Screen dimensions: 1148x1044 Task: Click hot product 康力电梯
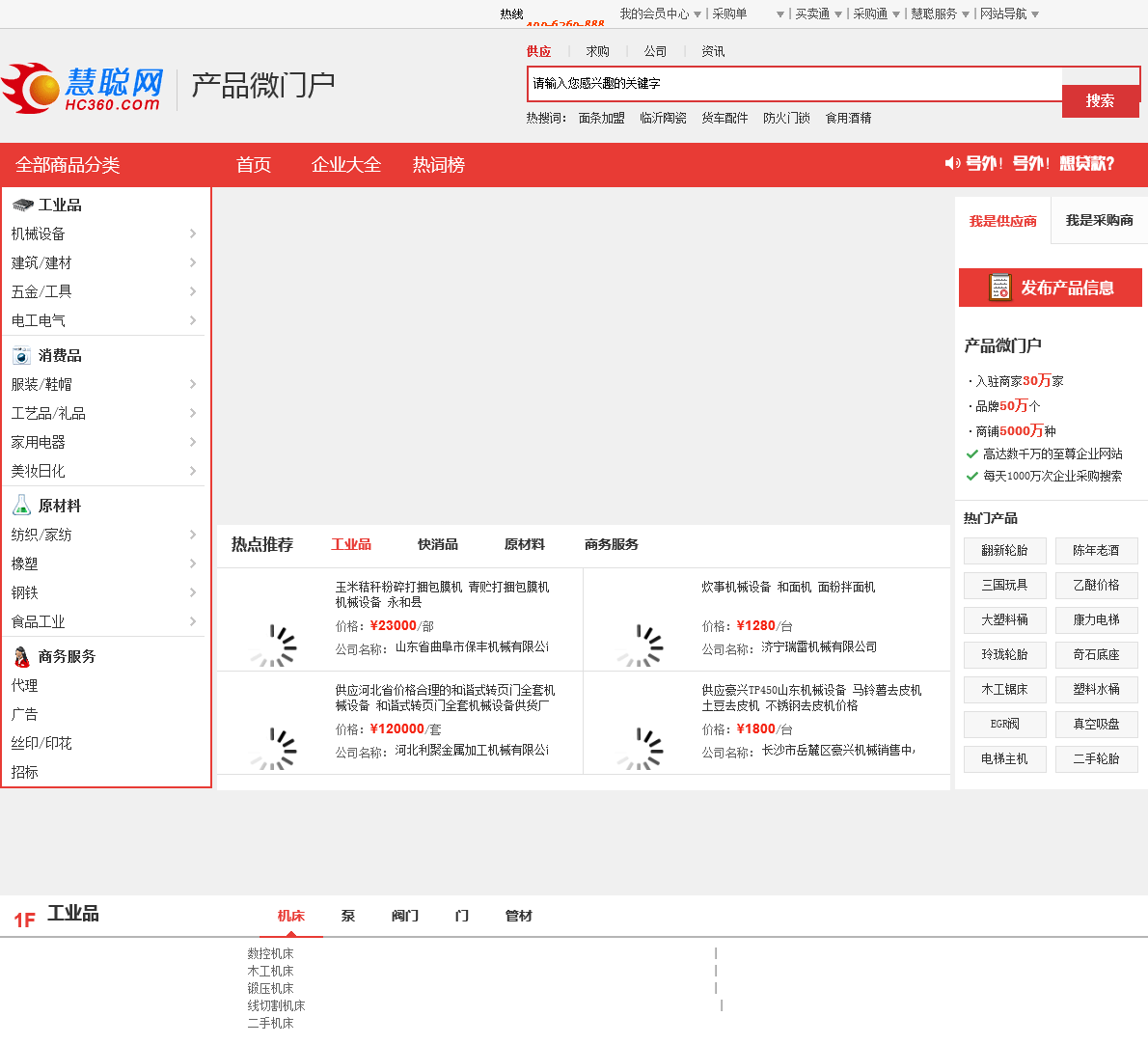pyautogui.click(x=1096, y=619)
